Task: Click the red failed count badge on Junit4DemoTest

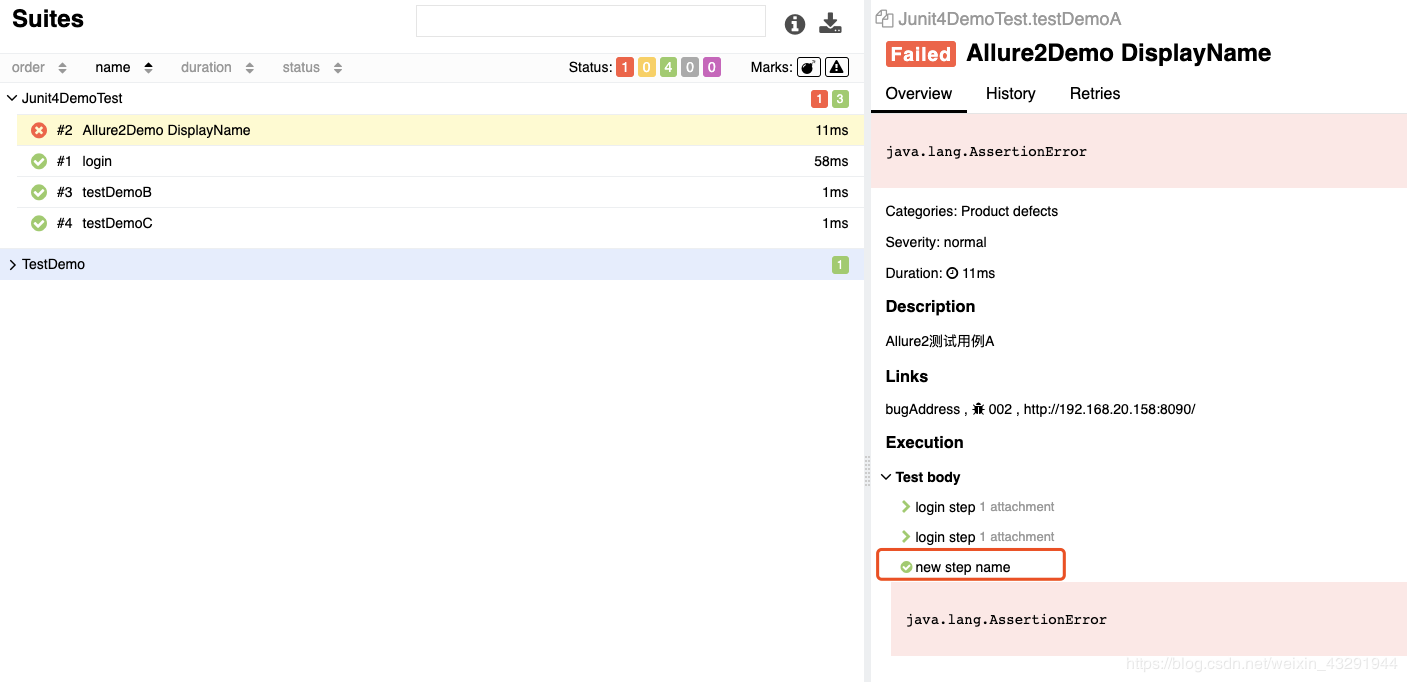Action: point(819,98)
